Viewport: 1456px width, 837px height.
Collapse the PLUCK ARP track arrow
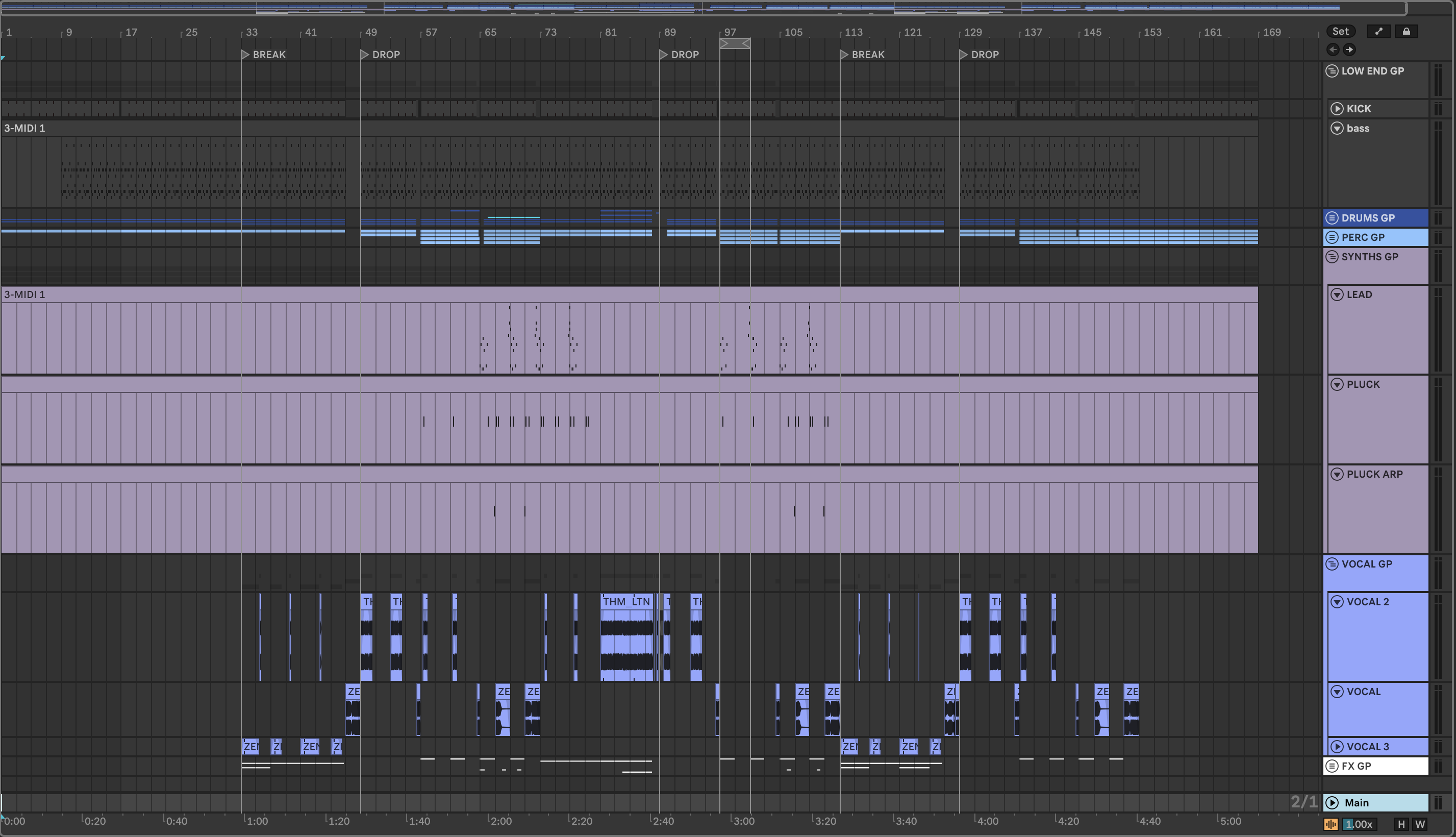[1337, 474]
